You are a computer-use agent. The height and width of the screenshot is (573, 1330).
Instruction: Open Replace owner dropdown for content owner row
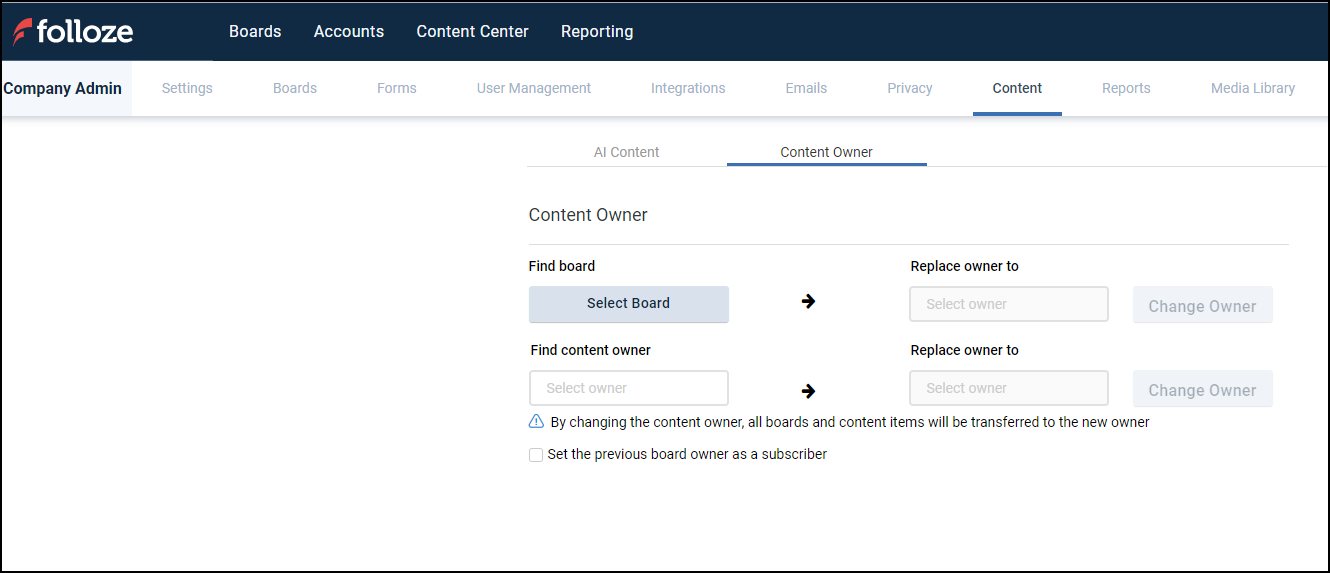point(1008,388)
